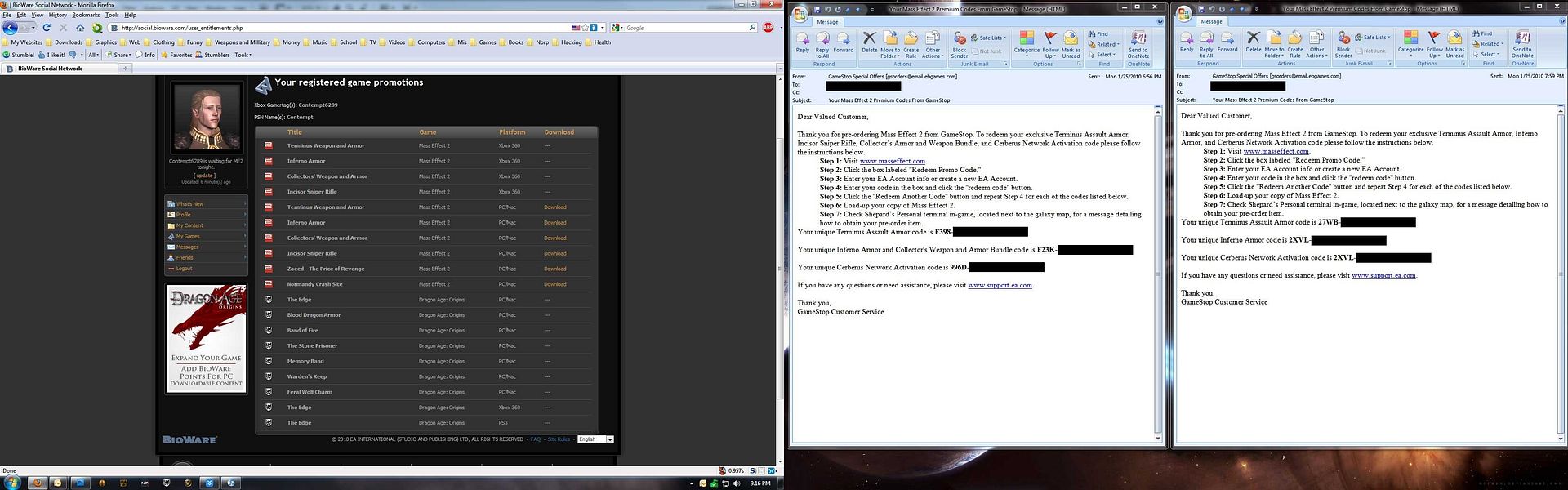Open the Firefox History menu

(57, 15)
